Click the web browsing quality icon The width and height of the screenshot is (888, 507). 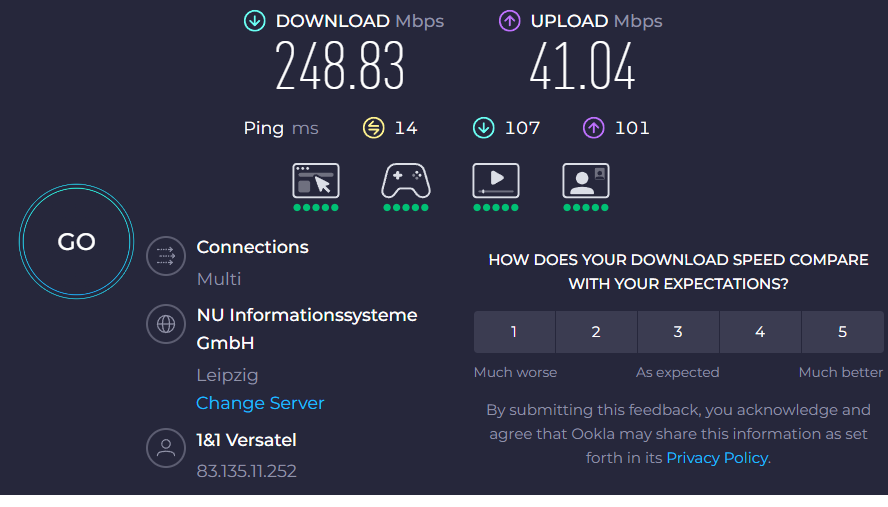coord(316,181)
